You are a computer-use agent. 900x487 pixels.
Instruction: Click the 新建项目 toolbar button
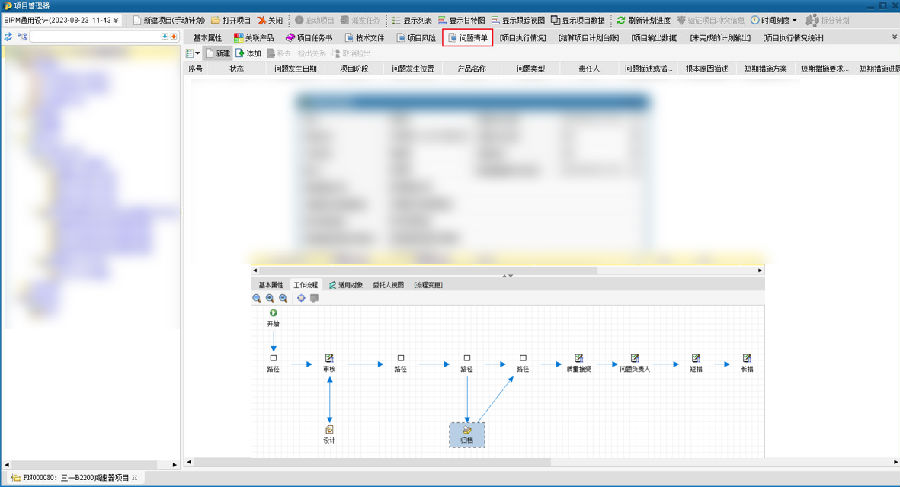pos(167,20)
